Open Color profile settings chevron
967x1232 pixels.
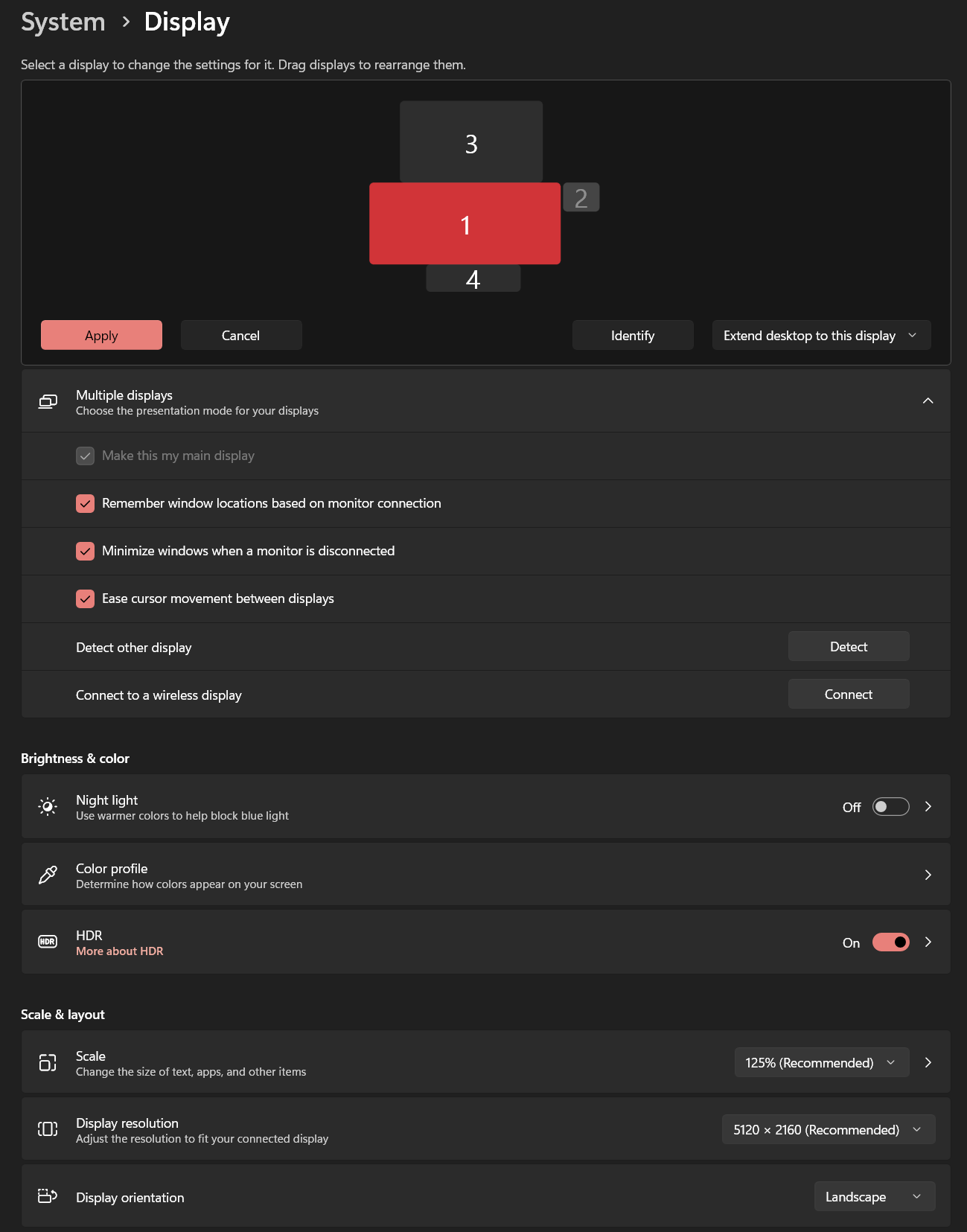coord(928,875)
